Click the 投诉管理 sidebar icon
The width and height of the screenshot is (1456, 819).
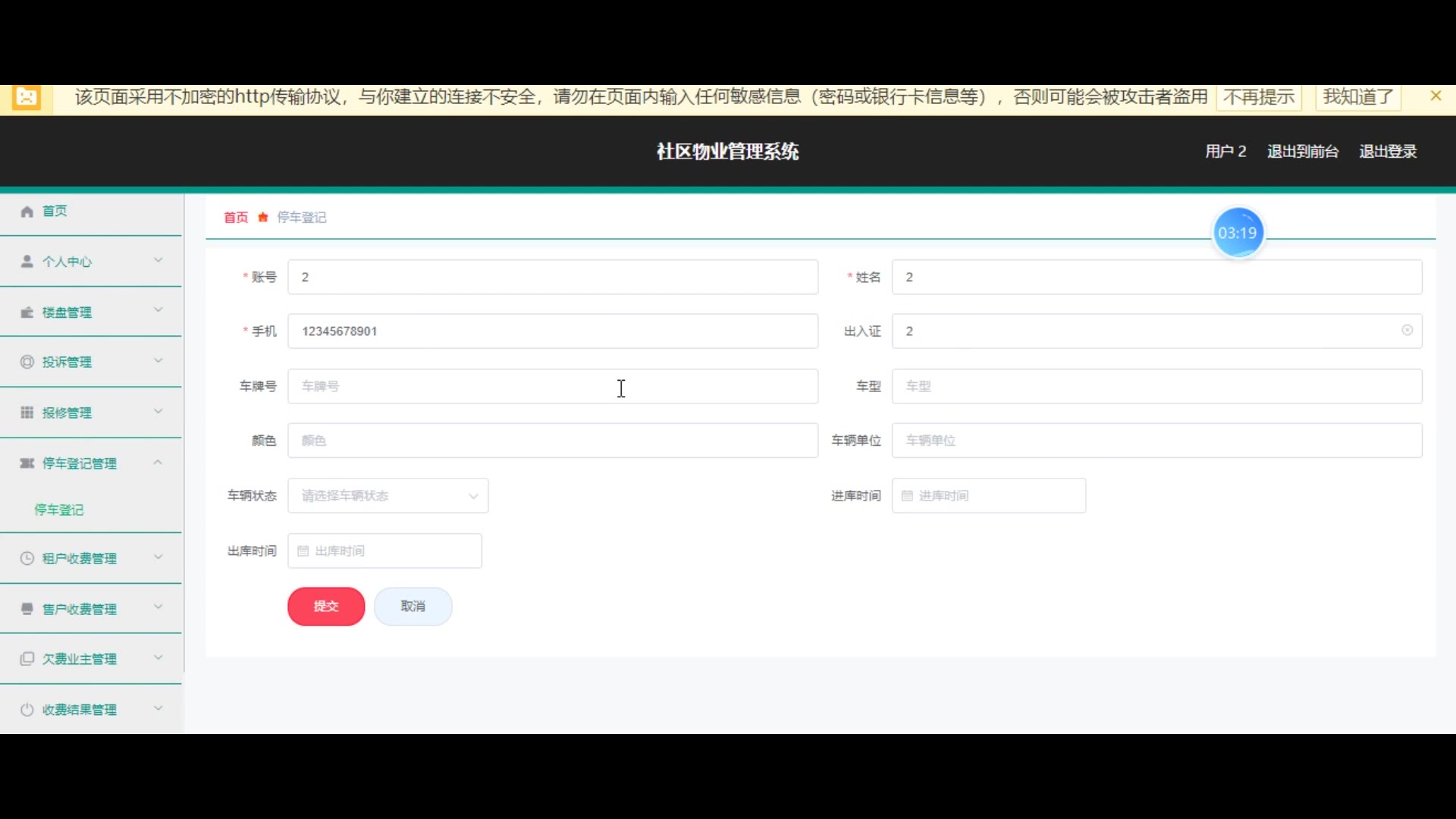27,362
